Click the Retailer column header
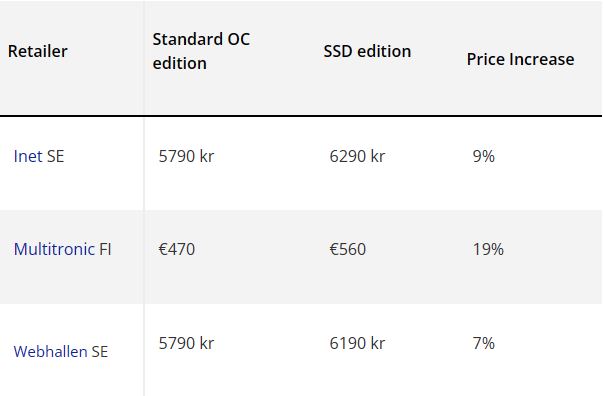The height and width of the screenshot is (396, 605). point(37,51)
